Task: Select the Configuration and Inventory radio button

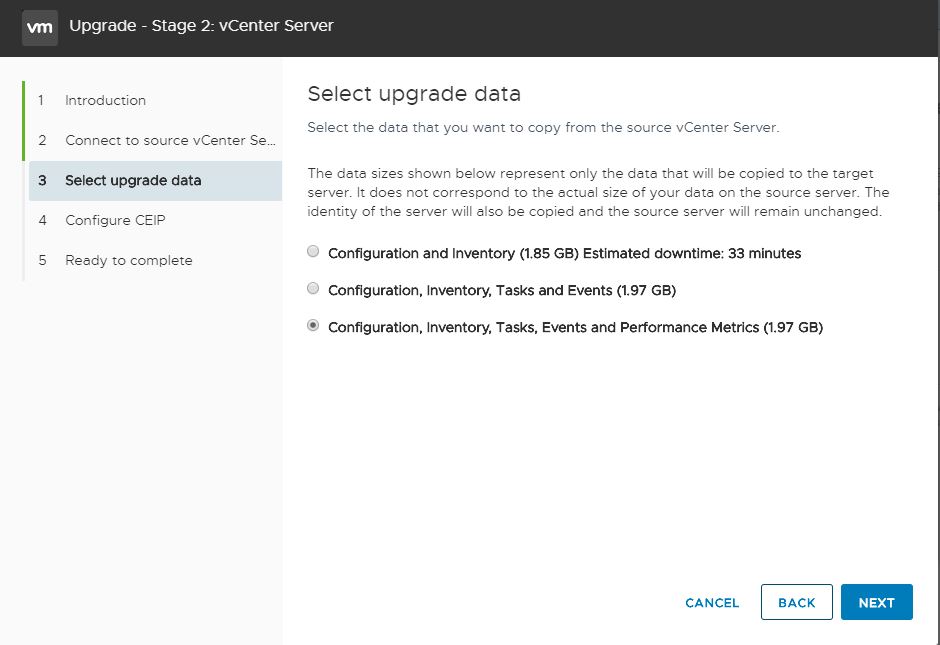Action: 313,251
